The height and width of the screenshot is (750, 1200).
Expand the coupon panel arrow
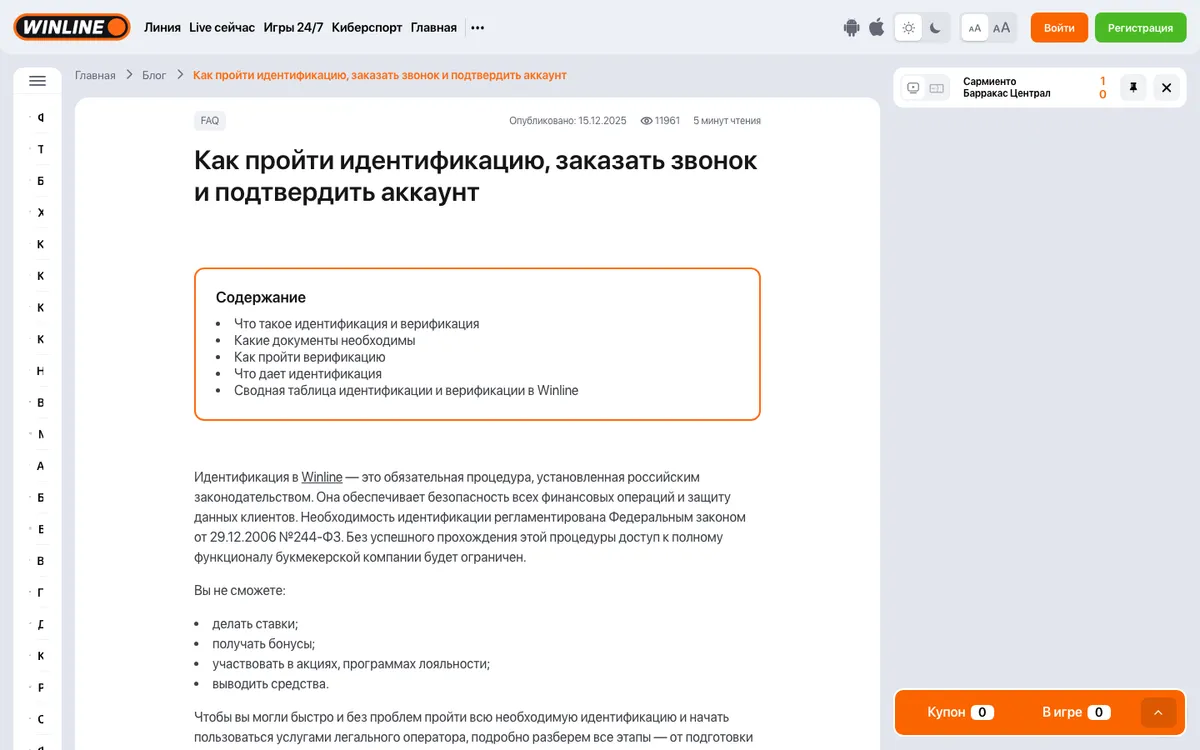pos(1158,712)
